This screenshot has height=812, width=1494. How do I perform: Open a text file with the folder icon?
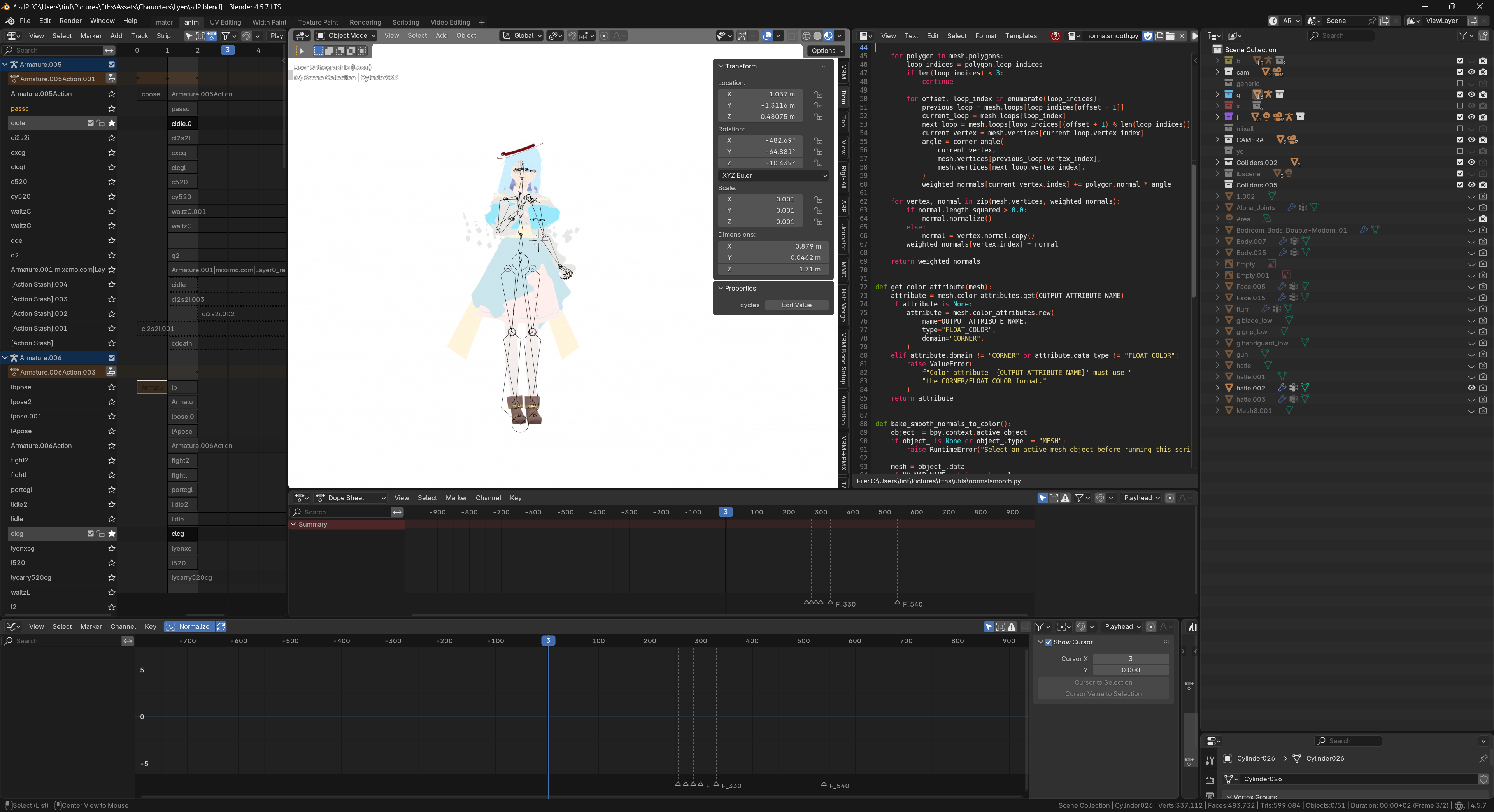tap(1170, 36)
